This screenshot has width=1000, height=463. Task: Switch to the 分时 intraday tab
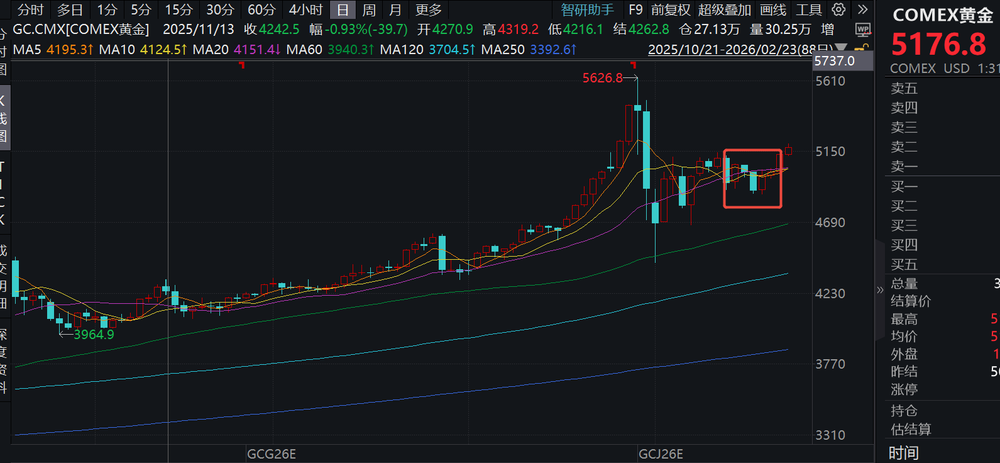pos(31,9)
